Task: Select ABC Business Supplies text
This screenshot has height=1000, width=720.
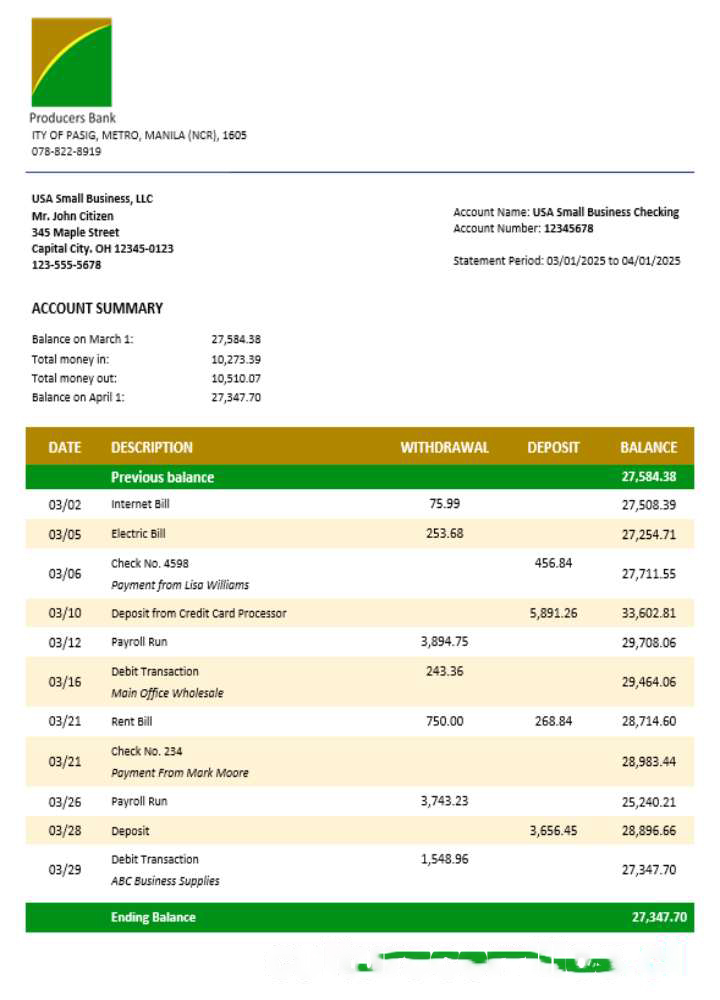Action: click(165, 881)
